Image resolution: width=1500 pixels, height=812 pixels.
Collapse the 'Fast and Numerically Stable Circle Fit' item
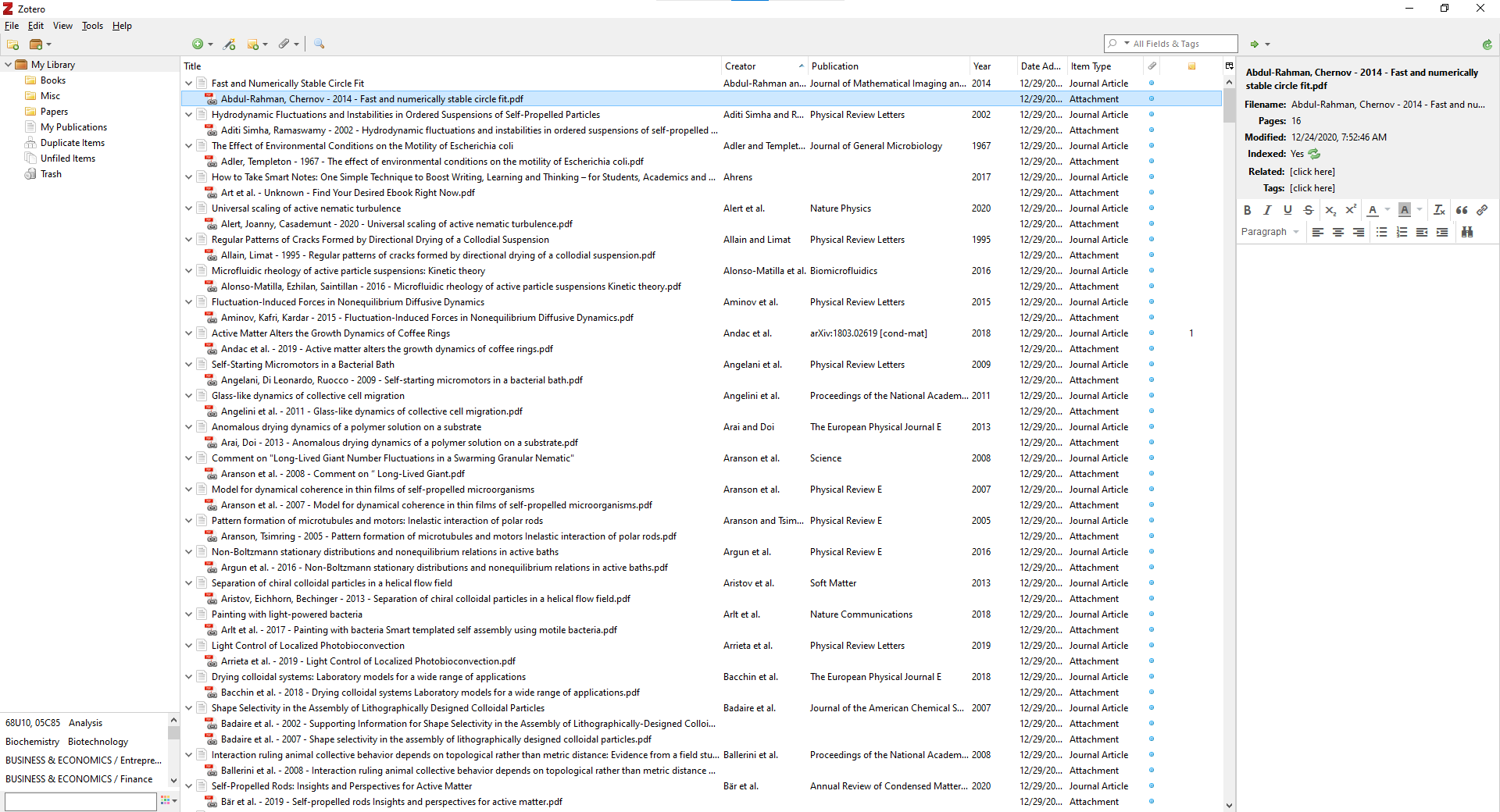pyautogui.click(x=188, y=84)
